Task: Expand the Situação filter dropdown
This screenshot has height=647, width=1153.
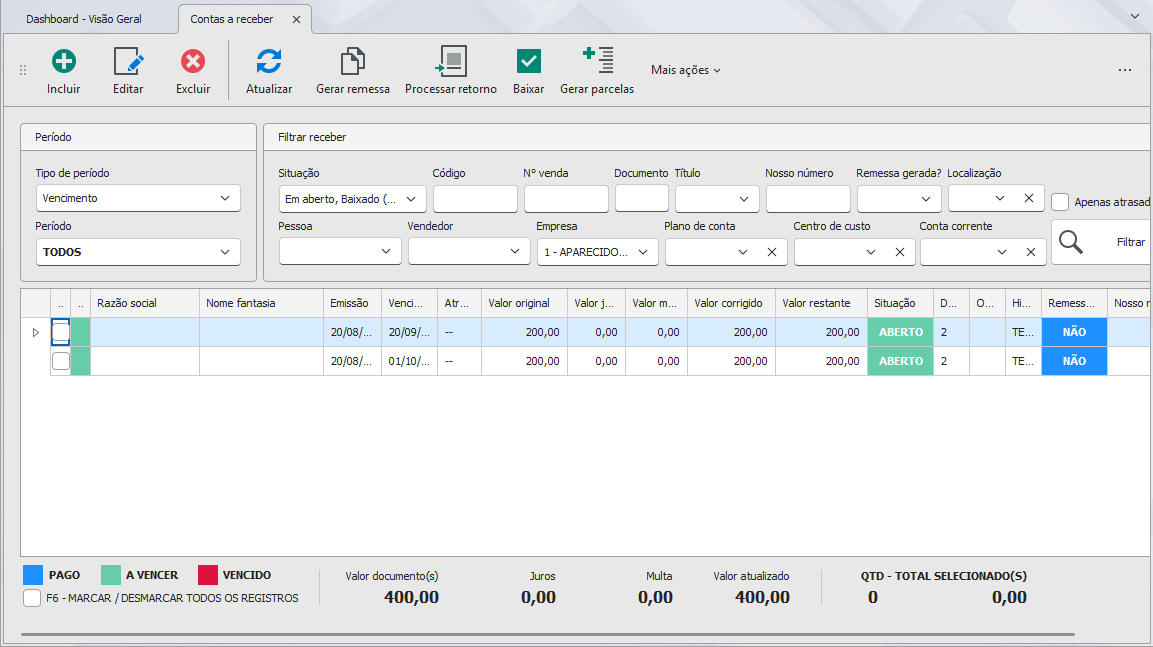Action: coord(352,199)
